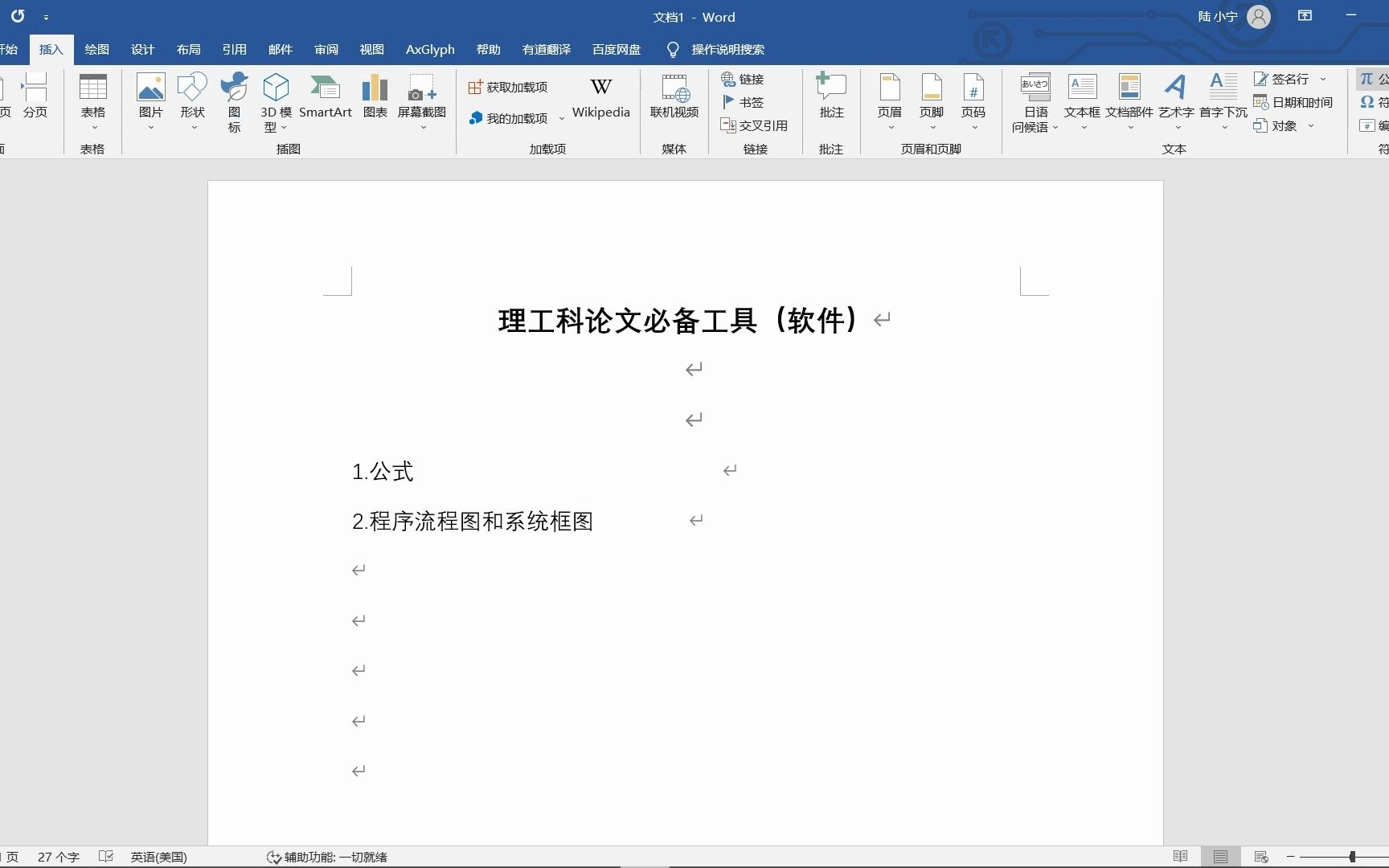
Task: Open the spelling check status icon
Action: [x=106, y=857]
